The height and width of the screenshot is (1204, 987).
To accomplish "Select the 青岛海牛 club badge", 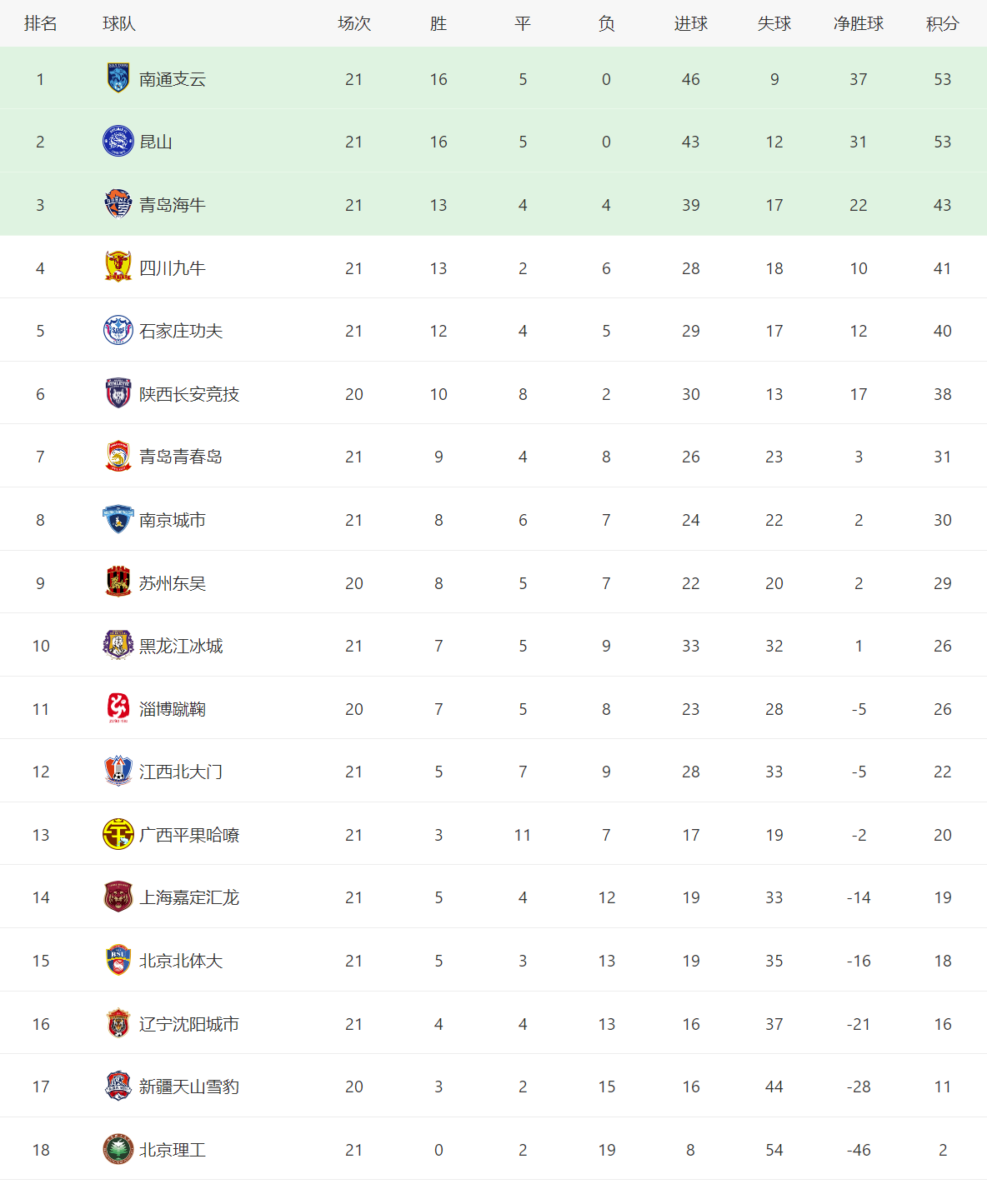I will (x=118, y=204).
